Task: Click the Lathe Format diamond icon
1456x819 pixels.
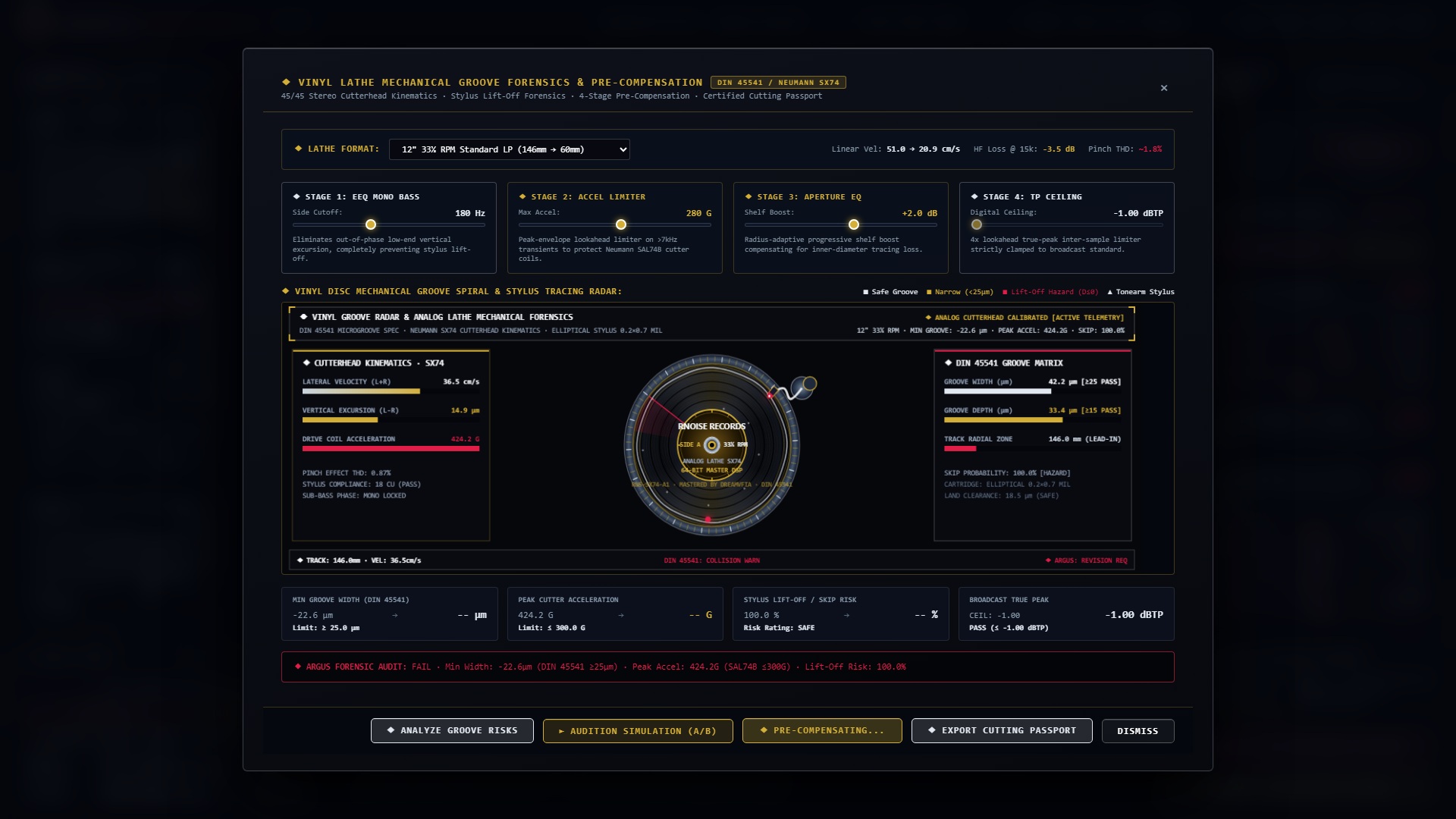Action: tap(298, 149)
